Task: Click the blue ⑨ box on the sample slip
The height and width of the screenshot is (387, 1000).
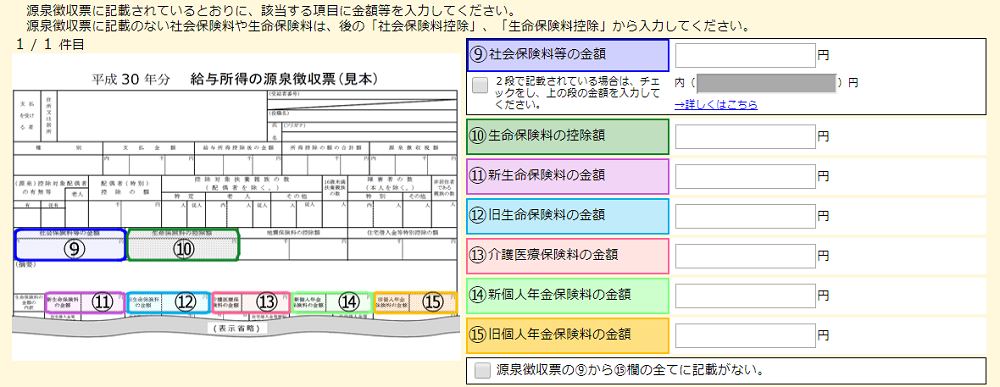Action: click(x=70, y=245)
